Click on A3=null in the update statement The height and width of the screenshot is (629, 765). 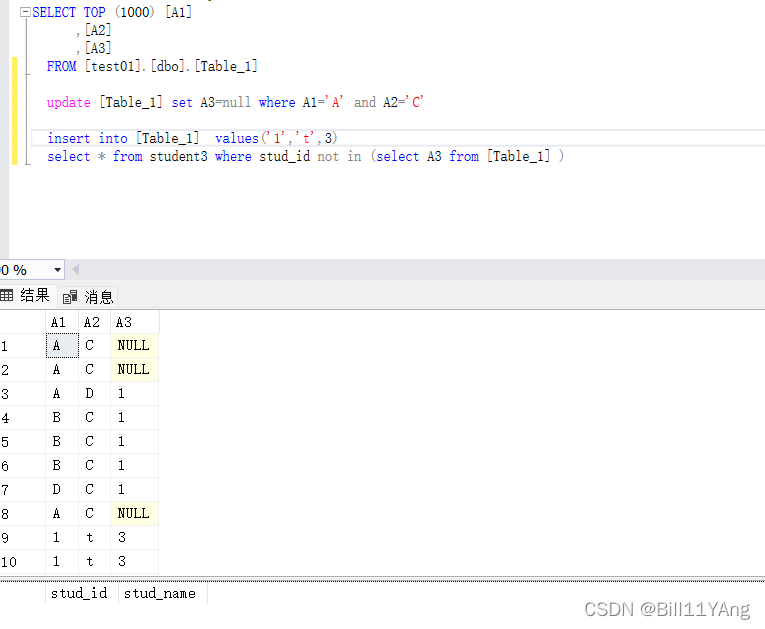[x=225, y=102]
